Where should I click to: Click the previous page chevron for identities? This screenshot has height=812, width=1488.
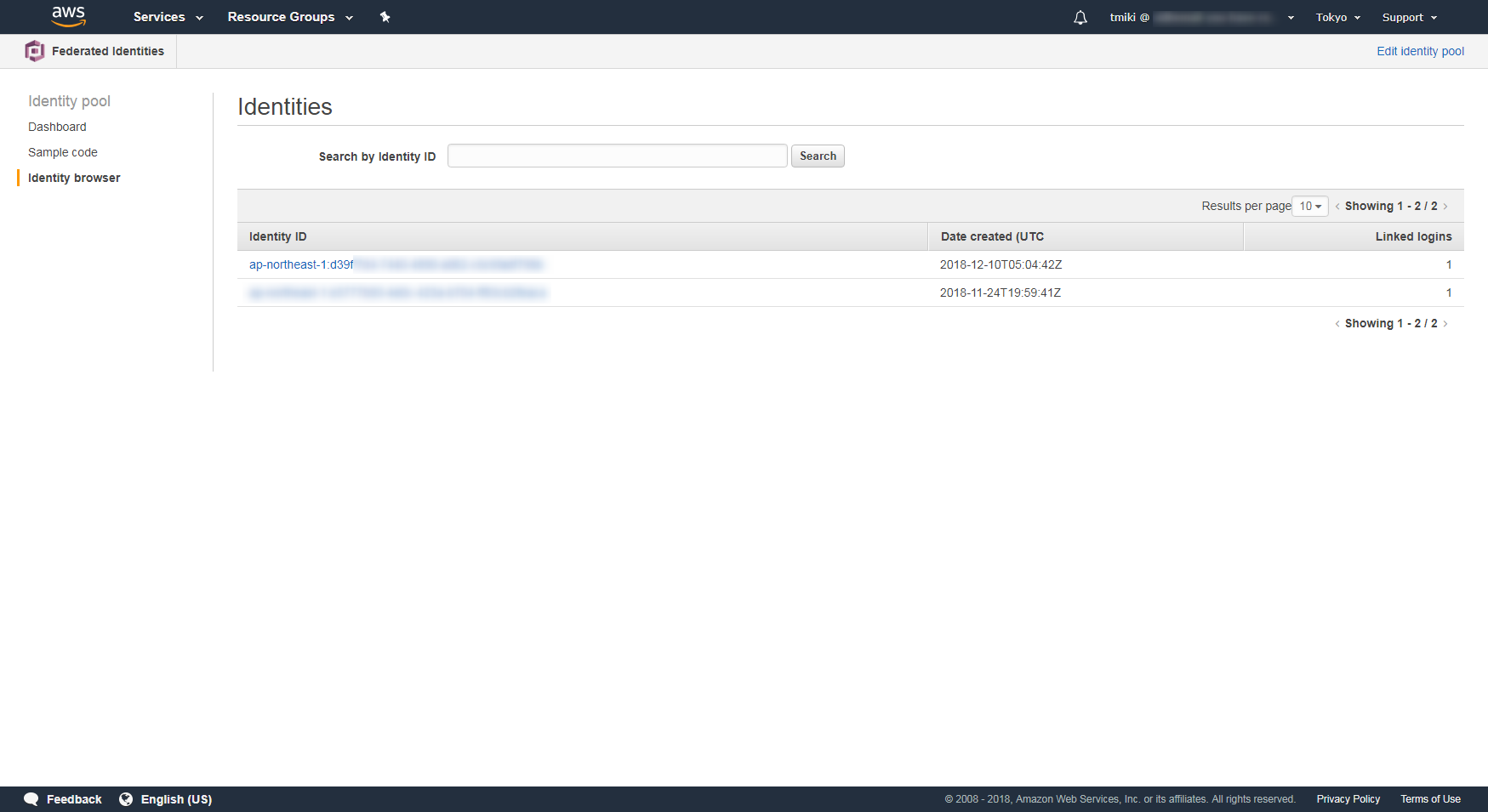[x=1337, y=206]
